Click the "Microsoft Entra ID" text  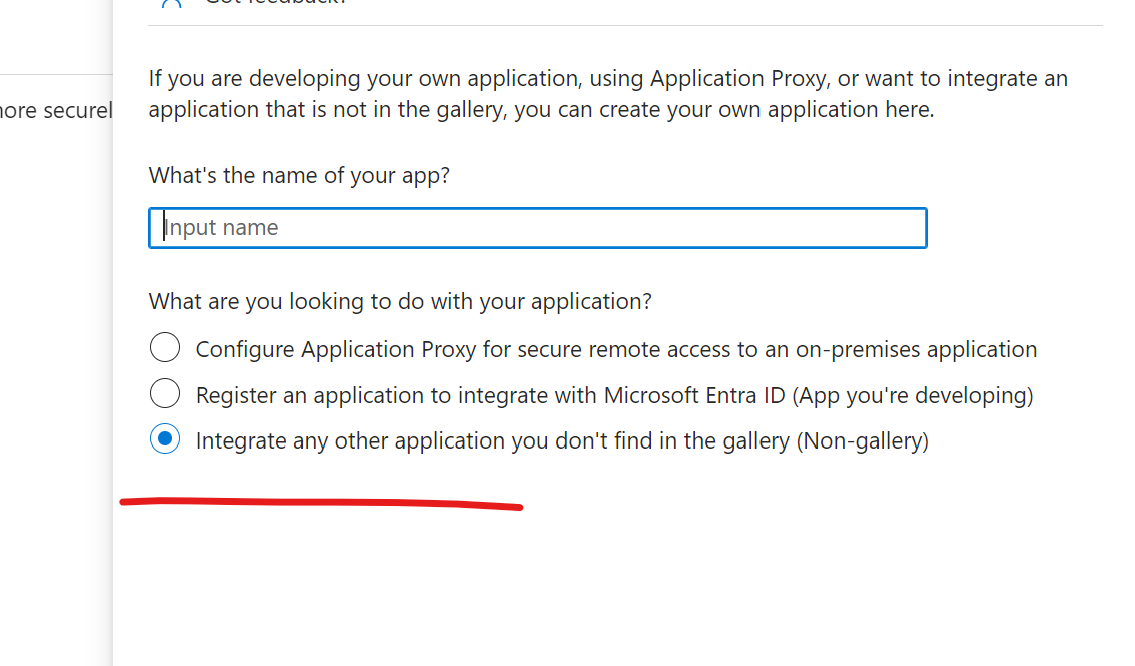coord(695,395)
